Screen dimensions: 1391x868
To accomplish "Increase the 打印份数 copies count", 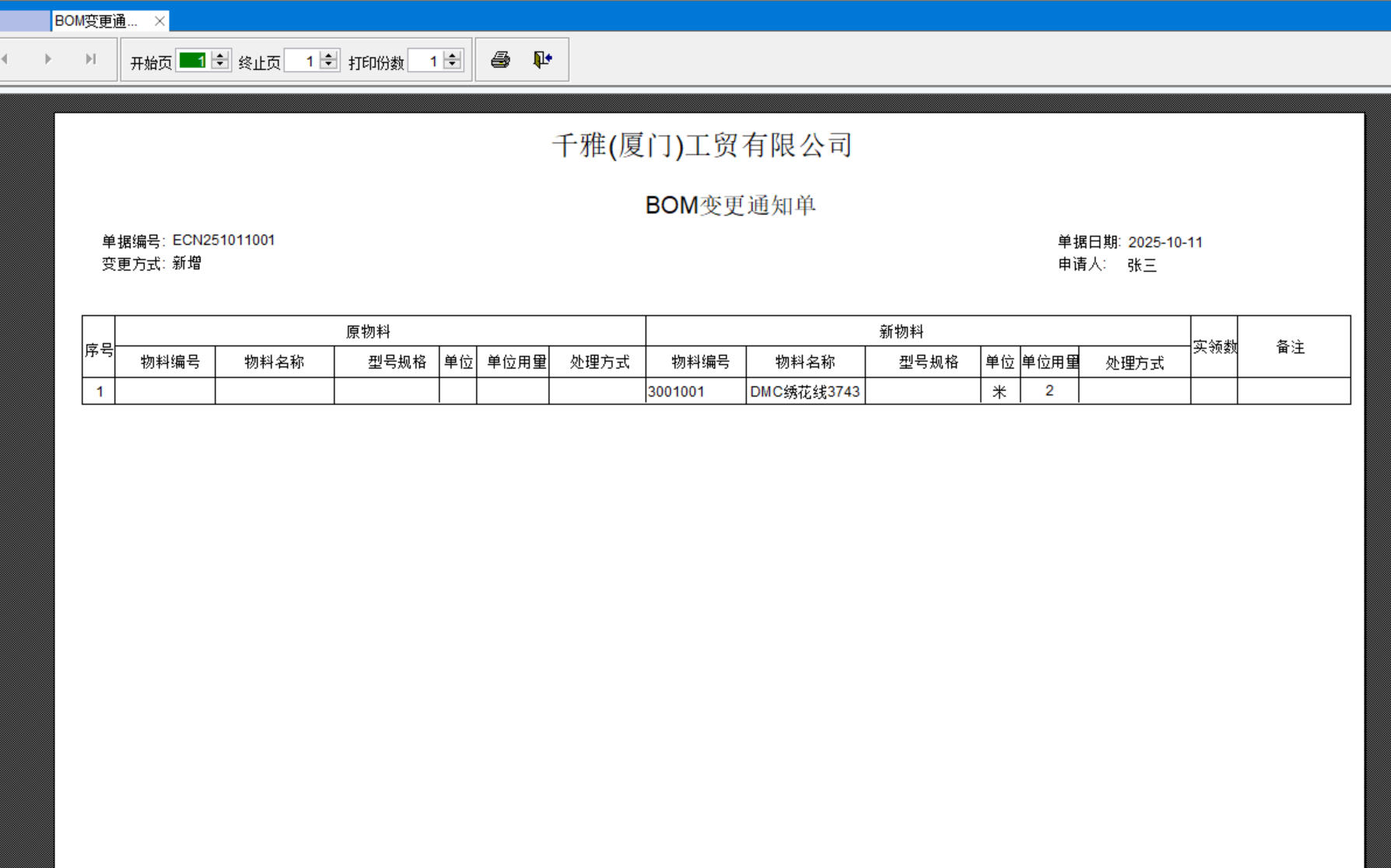I will [x=452, y=55].
